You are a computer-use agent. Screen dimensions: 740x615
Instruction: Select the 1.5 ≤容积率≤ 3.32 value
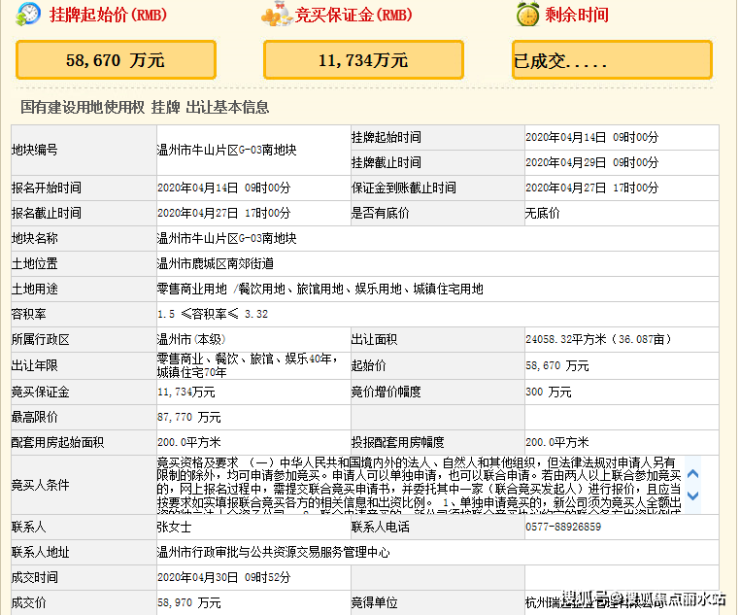(x=212, y=314)
